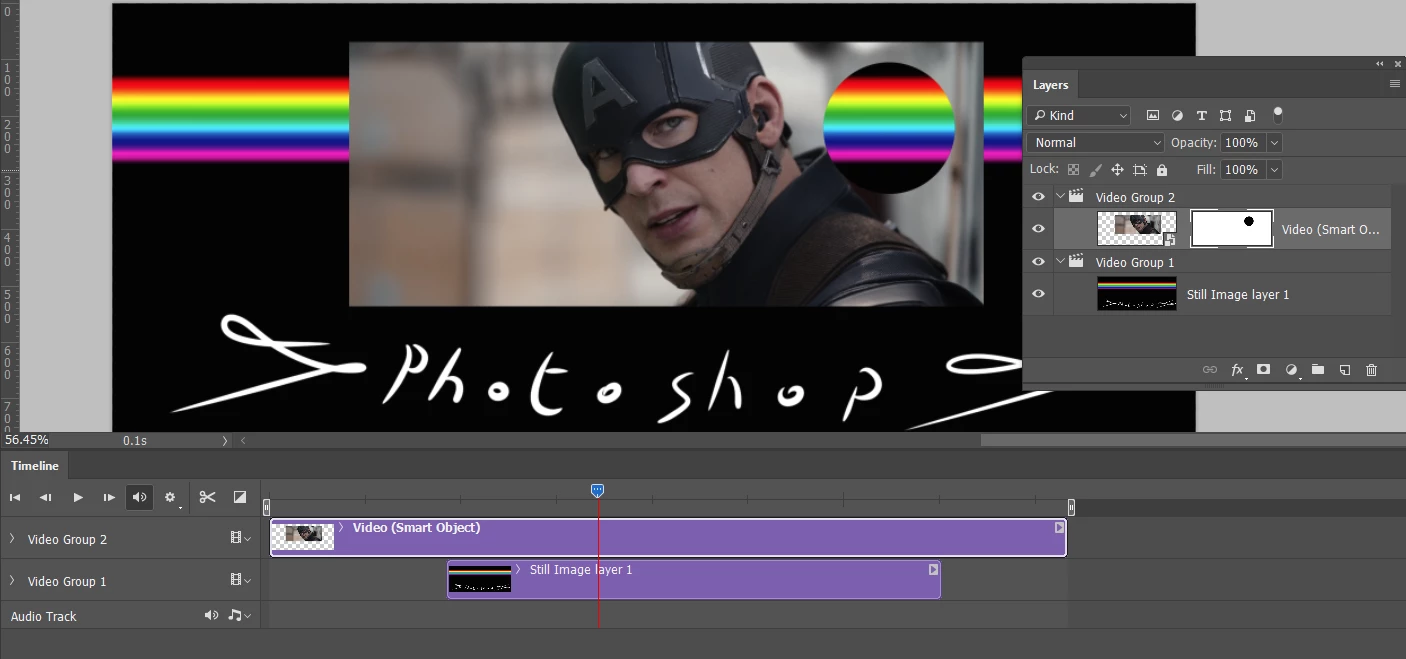Viewport: 1406px width, 659px height.
Task: Step to previous frame in Timeline
Action: [x=46, y=497]
